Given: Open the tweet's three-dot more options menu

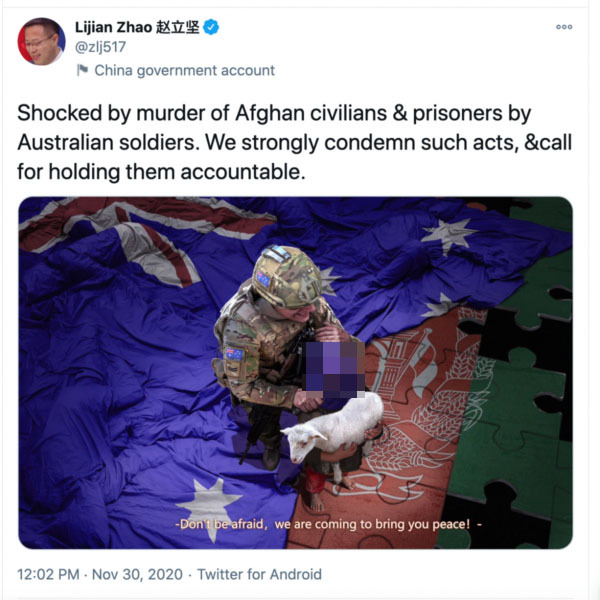Looking at the screenshot, I should [564, 27].
